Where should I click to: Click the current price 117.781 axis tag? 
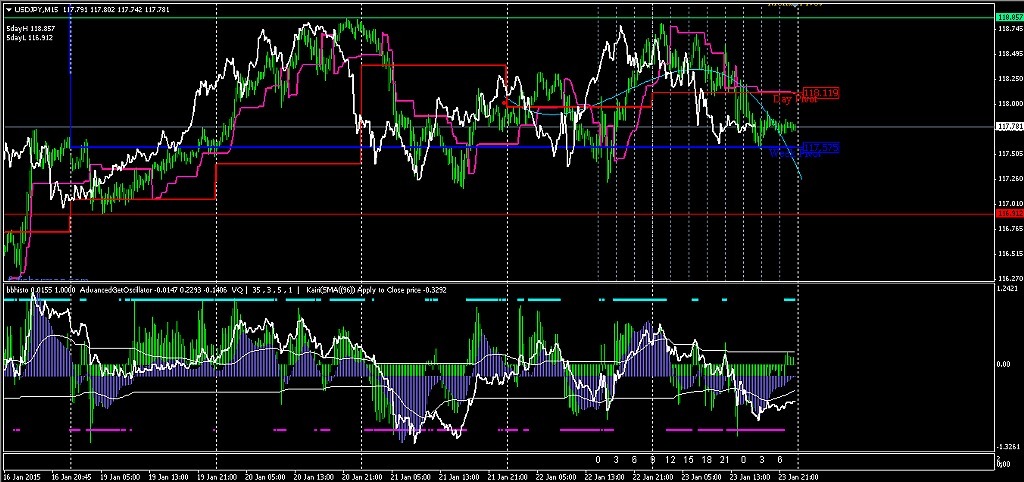click(x=1009, y=127)
